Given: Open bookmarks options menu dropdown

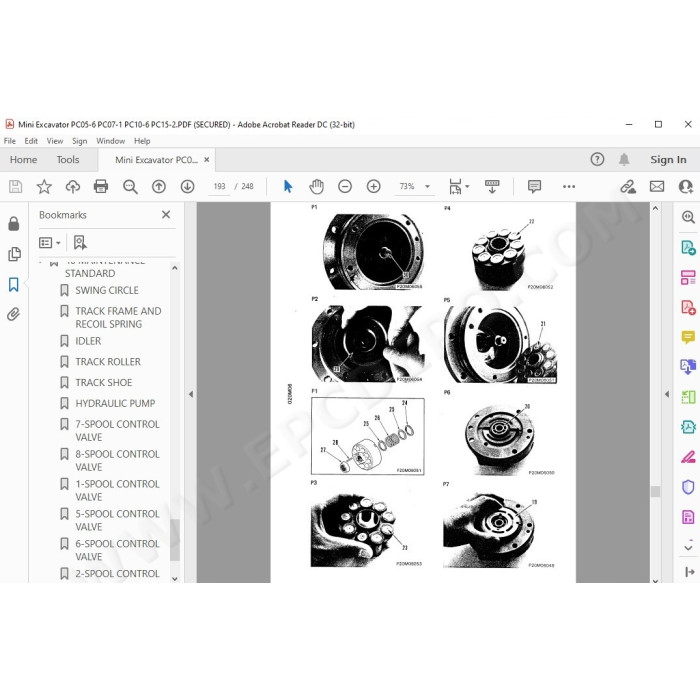Looking at the screenshot, I should [50, 242].
